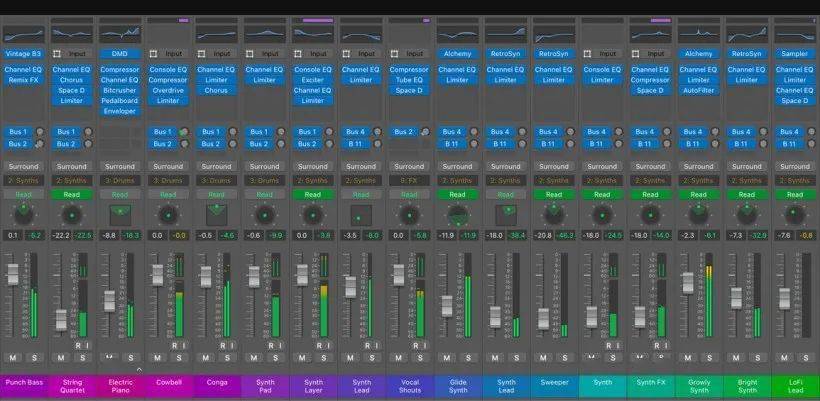Click the Bus 1 send knob on Cowbell
Image resolution: width=820 pixels, height=401 pixels.
click(184, 132)
